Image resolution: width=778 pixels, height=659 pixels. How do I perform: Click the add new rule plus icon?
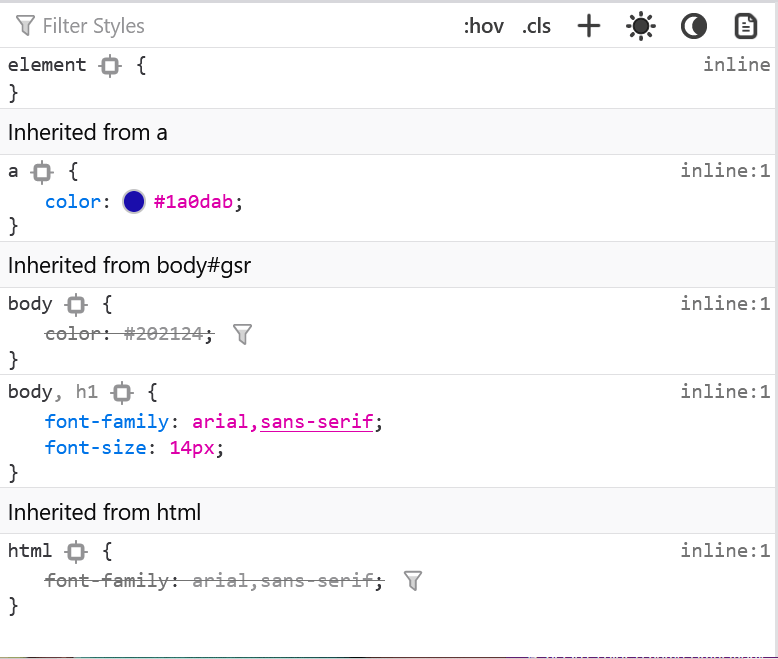pos(589,26)
